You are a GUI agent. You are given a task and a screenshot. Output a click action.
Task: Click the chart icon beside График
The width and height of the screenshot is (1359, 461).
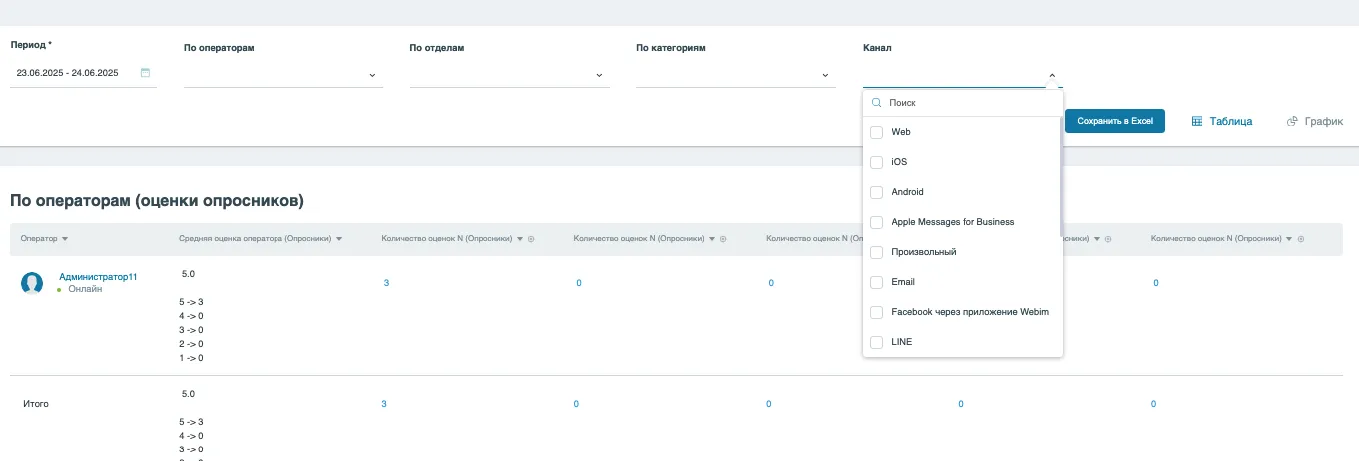[1292, 121]
